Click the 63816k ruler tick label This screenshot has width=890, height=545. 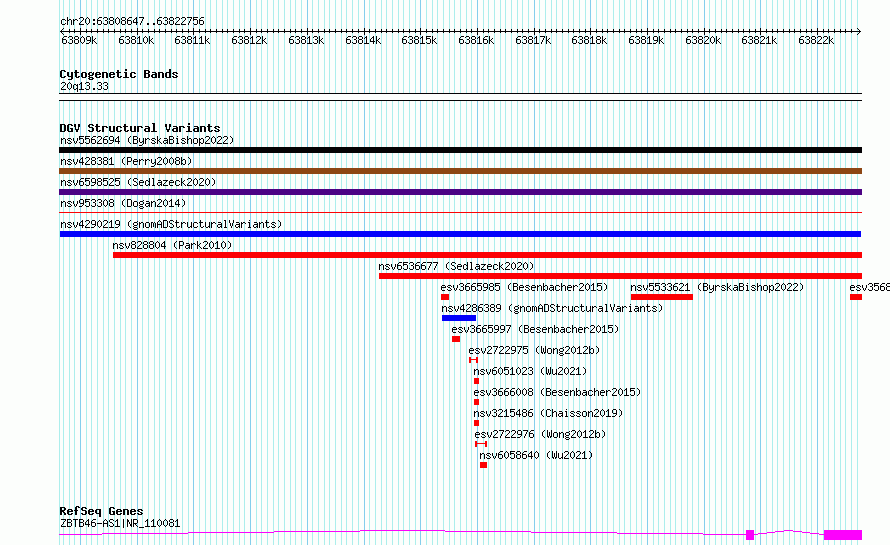coord(476,40)
